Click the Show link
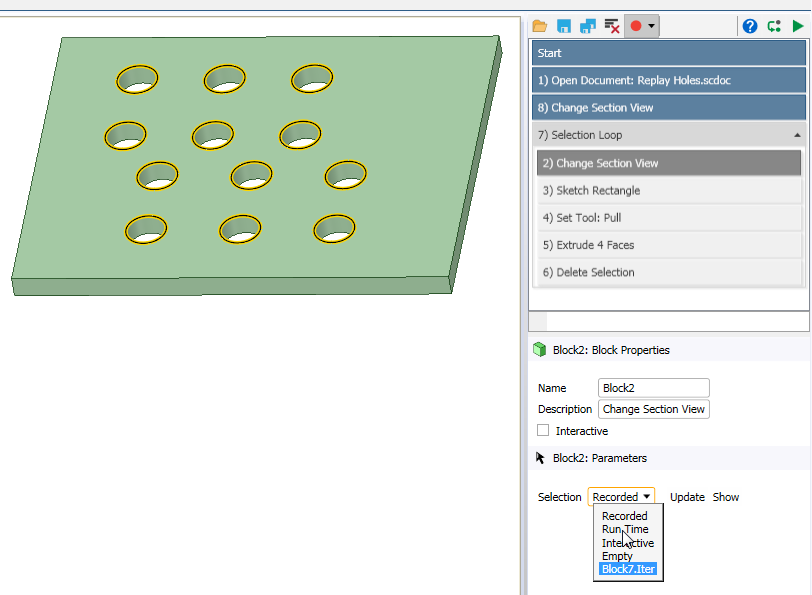This screenshot has width=812, height=595. tap(726, 497)
